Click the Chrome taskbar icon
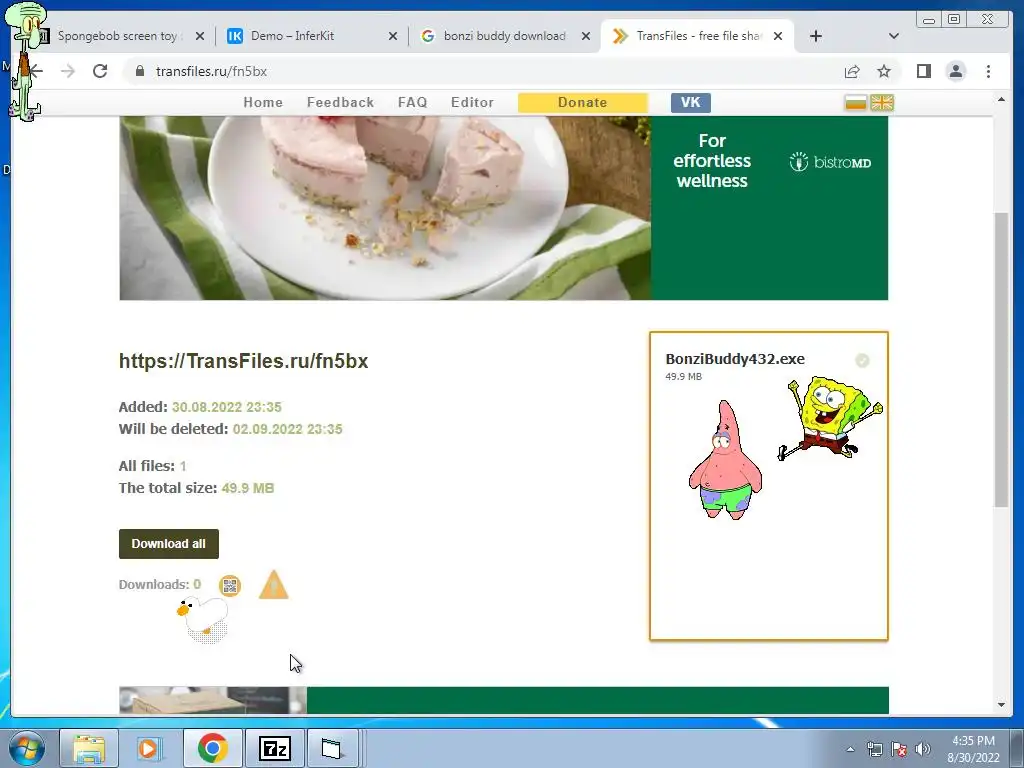Viewport: 1024px width, 768px height. 212,748
